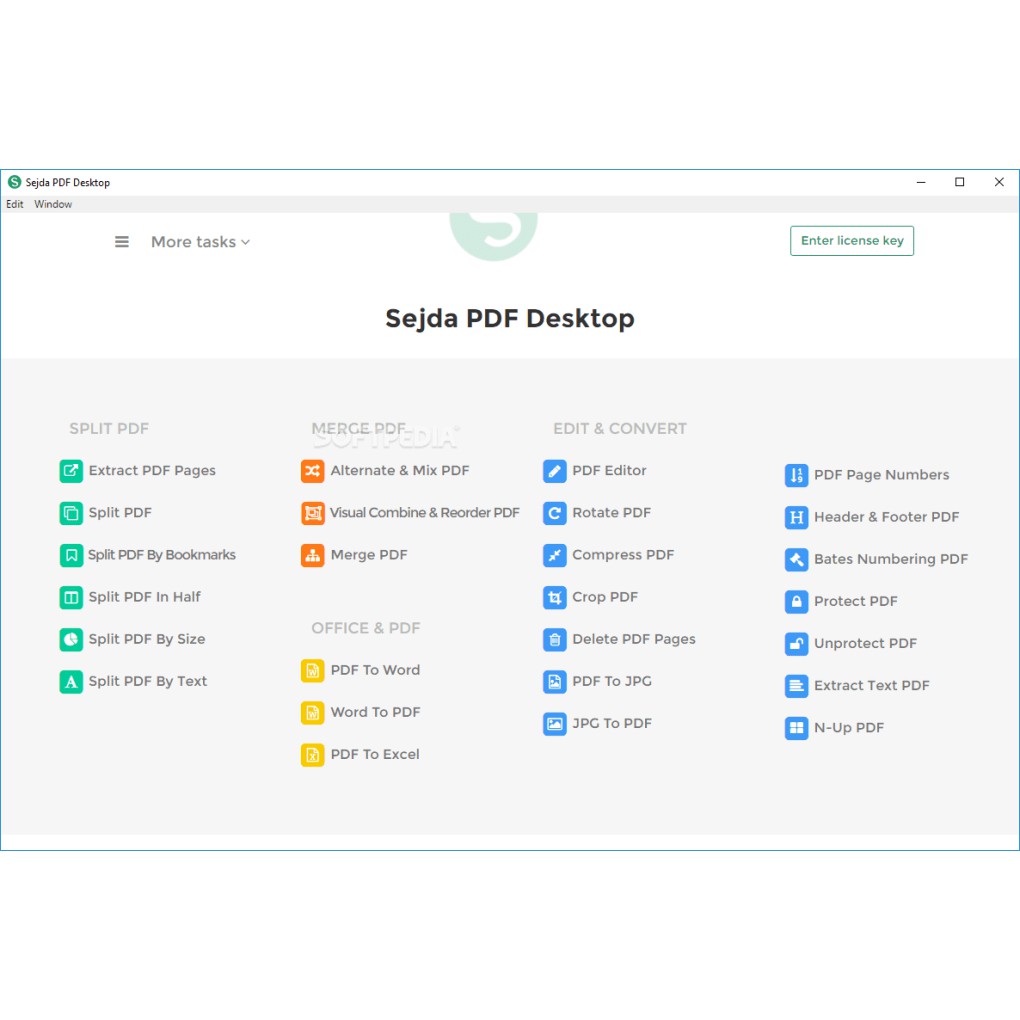Expand the More tasks dropdown
This screenshot has height=1020, width=1020.
pyautogui.click(x=200, y=242)
